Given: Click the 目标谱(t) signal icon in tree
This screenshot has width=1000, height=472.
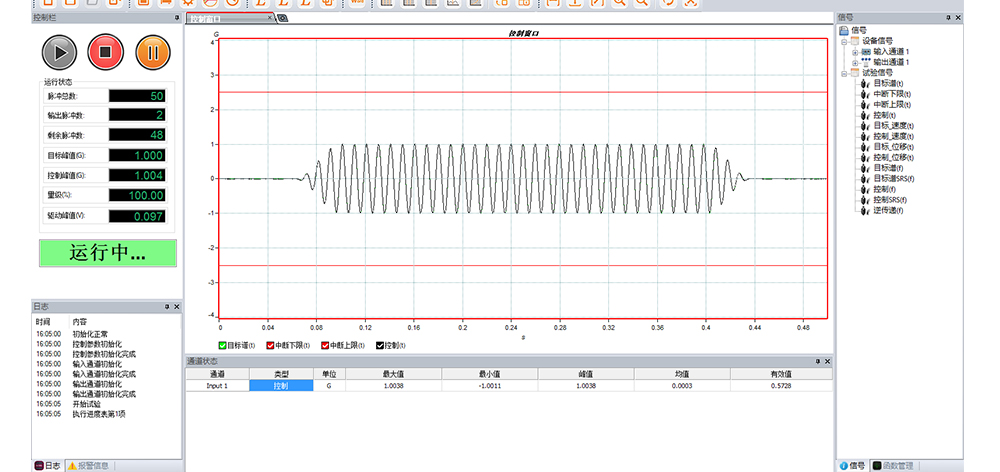Looking at the screenshot, I should 864,83.
